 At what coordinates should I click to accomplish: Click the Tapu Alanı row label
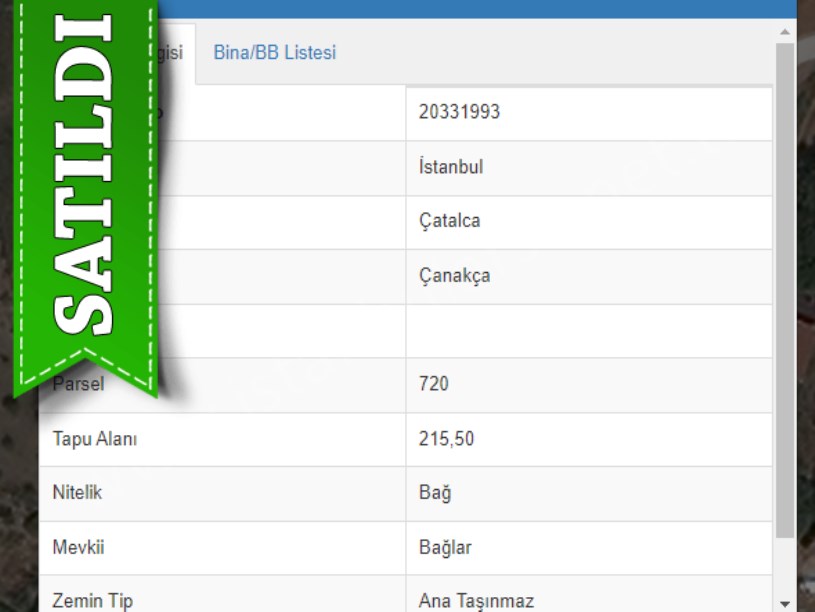(x=94, y=439)
